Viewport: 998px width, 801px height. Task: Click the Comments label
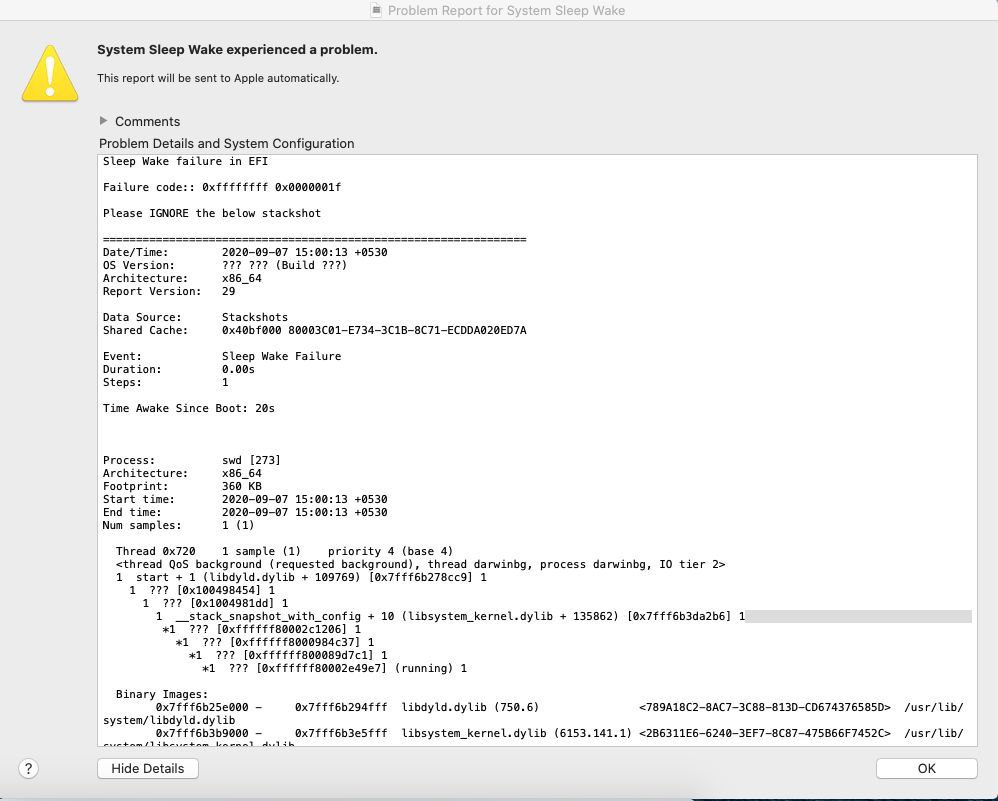click(148, 122)
